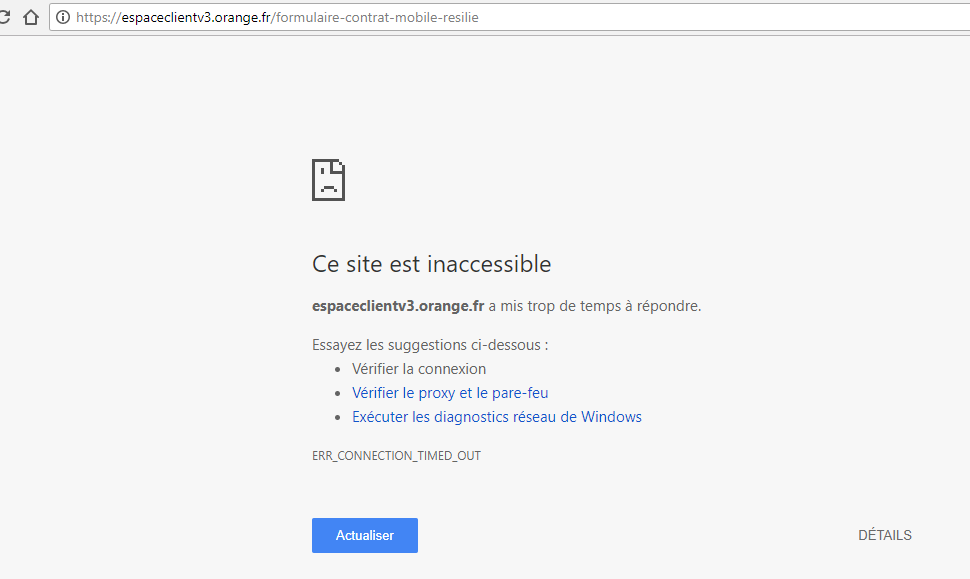Click 'a mis trop de temps à répondre' text
The height and width of the screenshot is (579, 970).
click(x=595, y=306)
